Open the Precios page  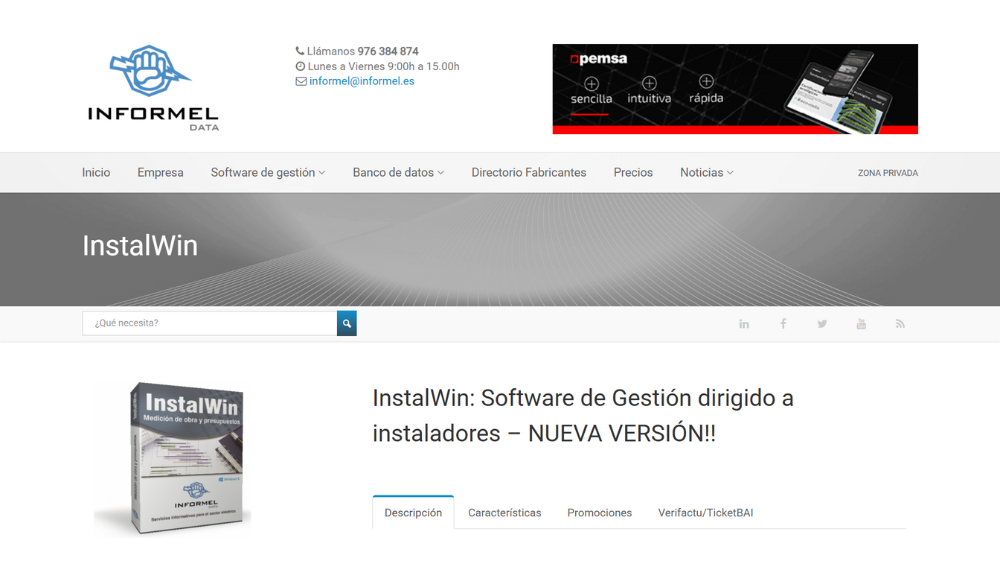(x=633, y=173)
